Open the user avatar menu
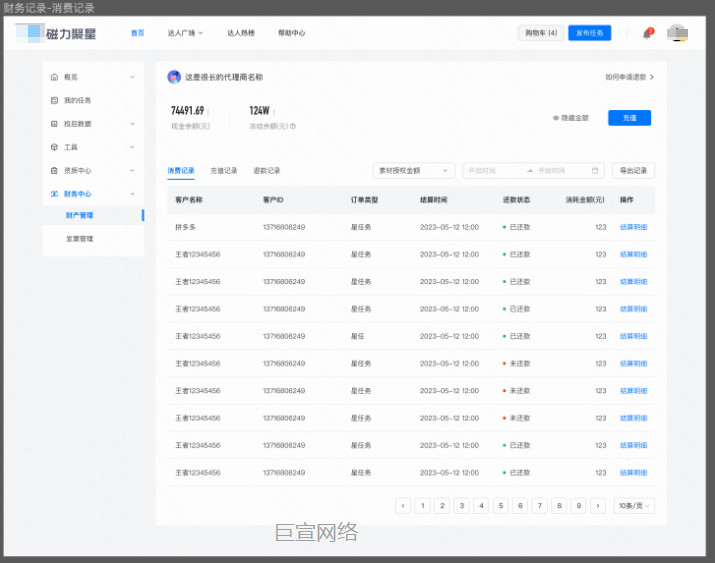The width and height of the screenshot is (715, 563). click(x=677, y=33)
